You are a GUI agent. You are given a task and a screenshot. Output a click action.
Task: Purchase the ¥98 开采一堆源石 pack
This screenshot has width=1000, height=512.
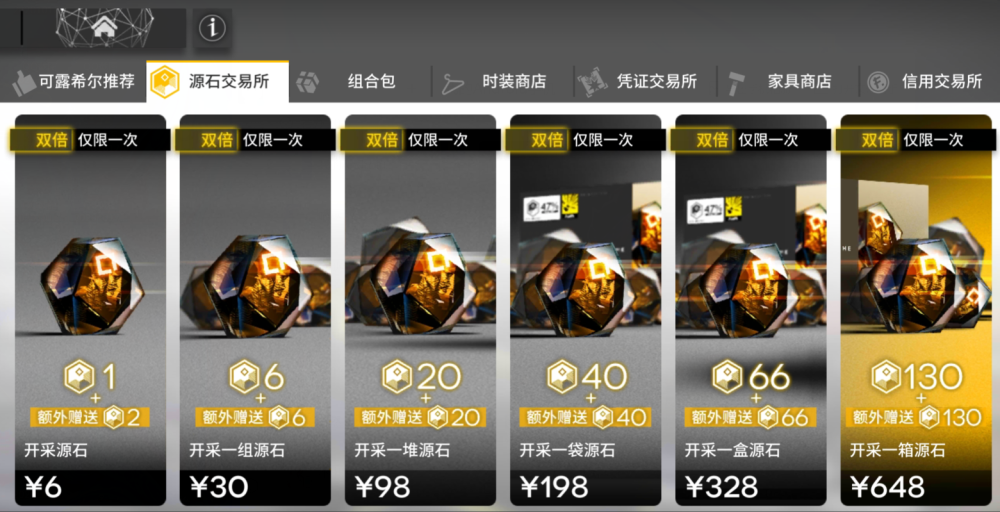[x=420, y=310]
